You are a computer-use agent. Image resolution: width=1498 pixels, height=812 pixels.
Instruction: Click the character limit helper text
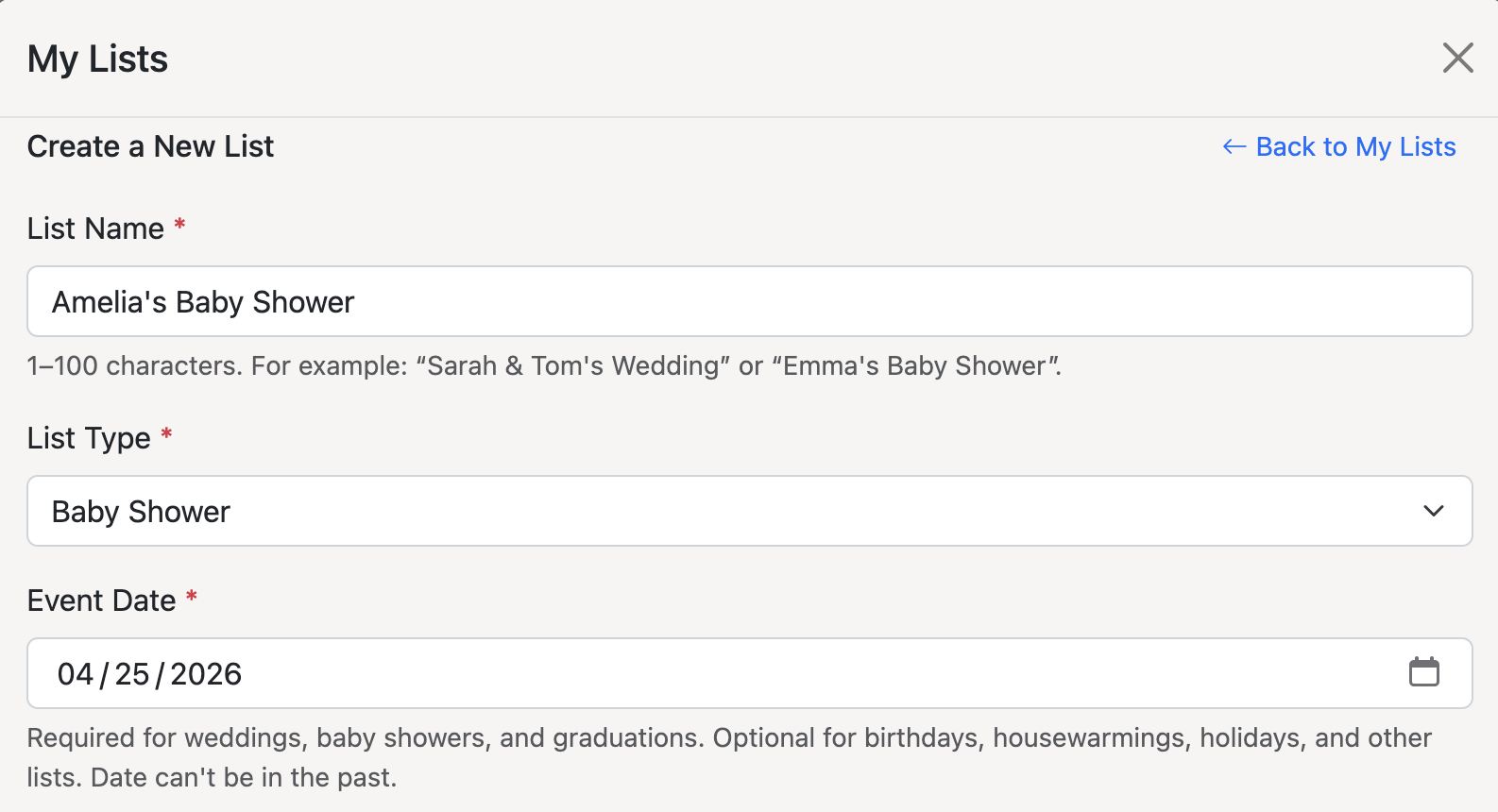(543, 366)
